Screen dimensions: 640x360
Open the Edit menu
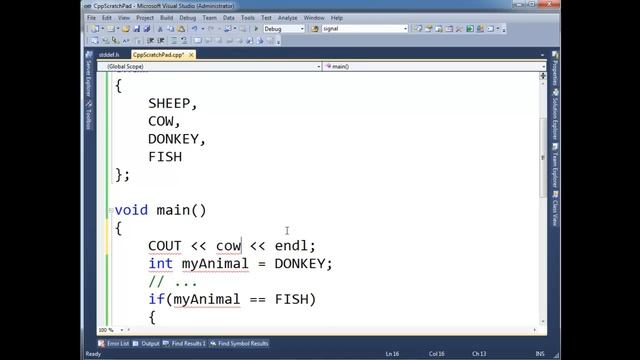(x=107, y=18)
